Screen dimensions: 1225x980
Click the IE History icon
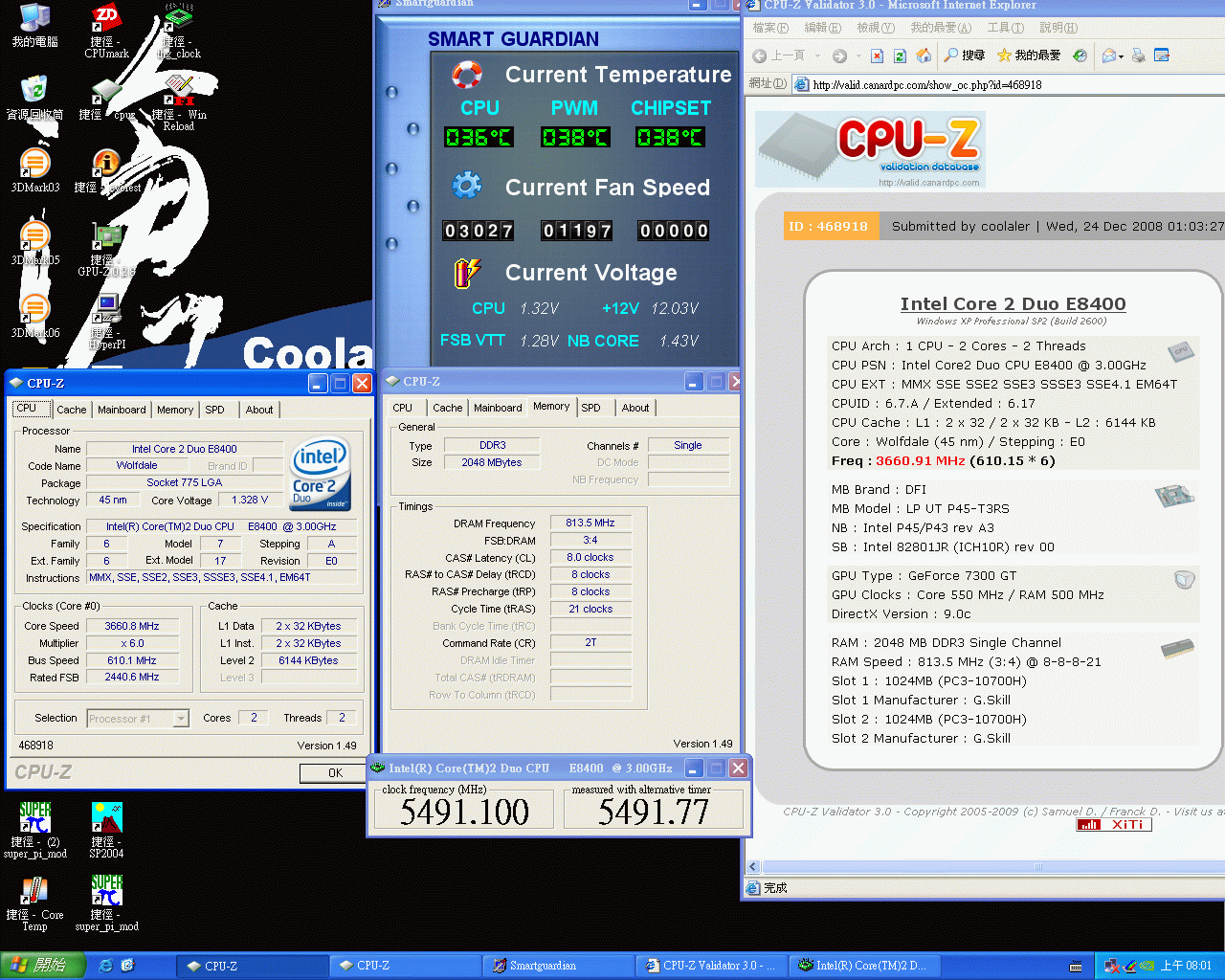point(1080,56)
